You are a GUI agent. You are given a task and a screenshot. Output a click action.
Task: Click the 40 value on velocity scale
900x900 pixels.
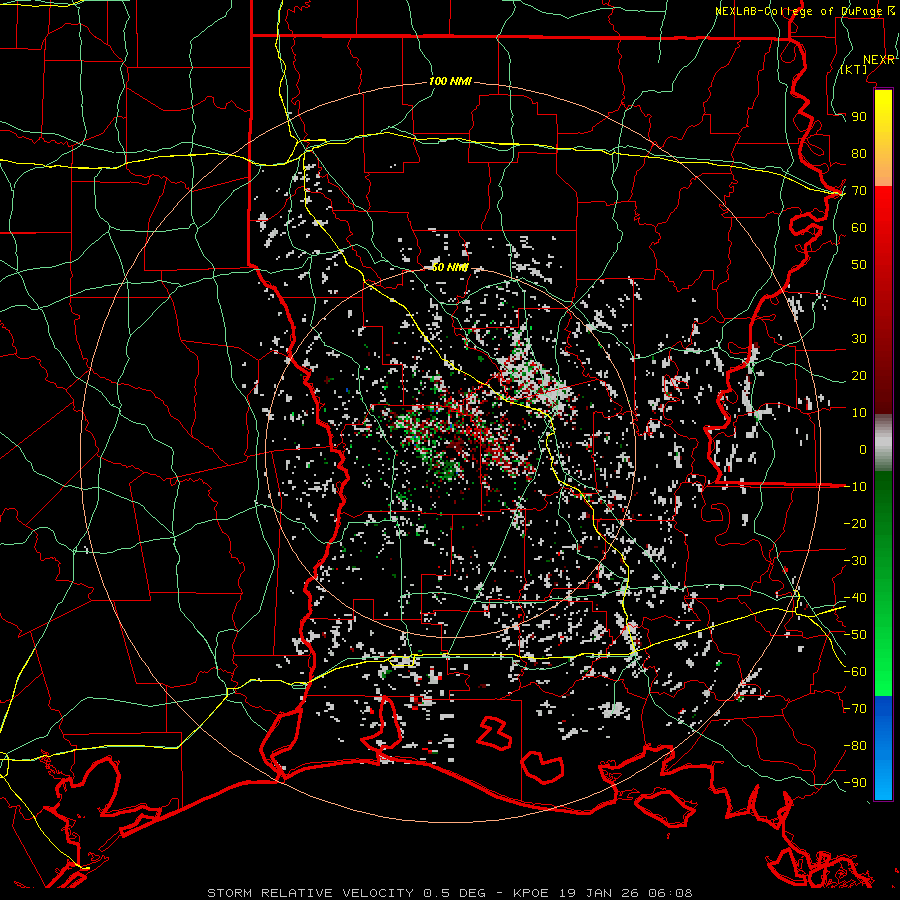tap(859, 301)
